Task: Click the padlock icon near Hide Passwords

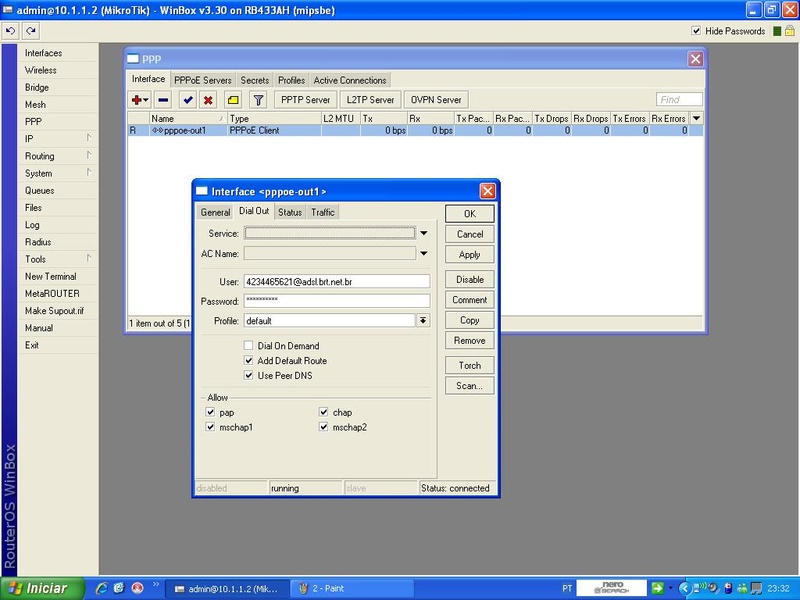Action: click(x=790, y=31)
